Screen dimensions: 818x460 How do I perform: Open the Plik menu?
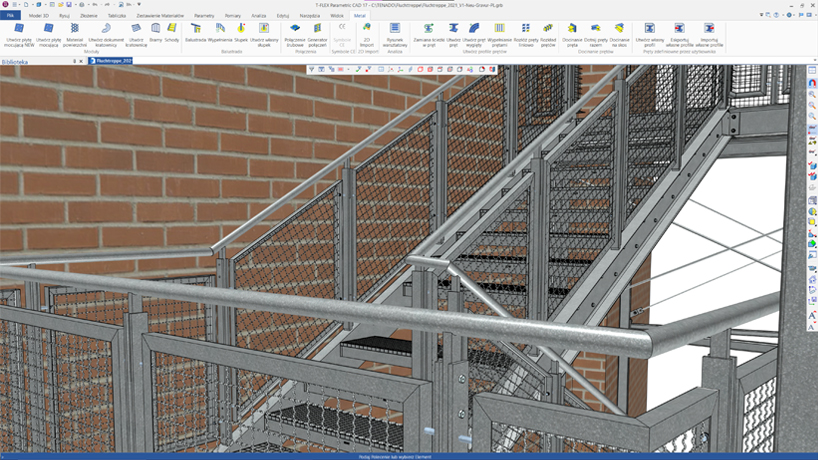pos(10,16)
